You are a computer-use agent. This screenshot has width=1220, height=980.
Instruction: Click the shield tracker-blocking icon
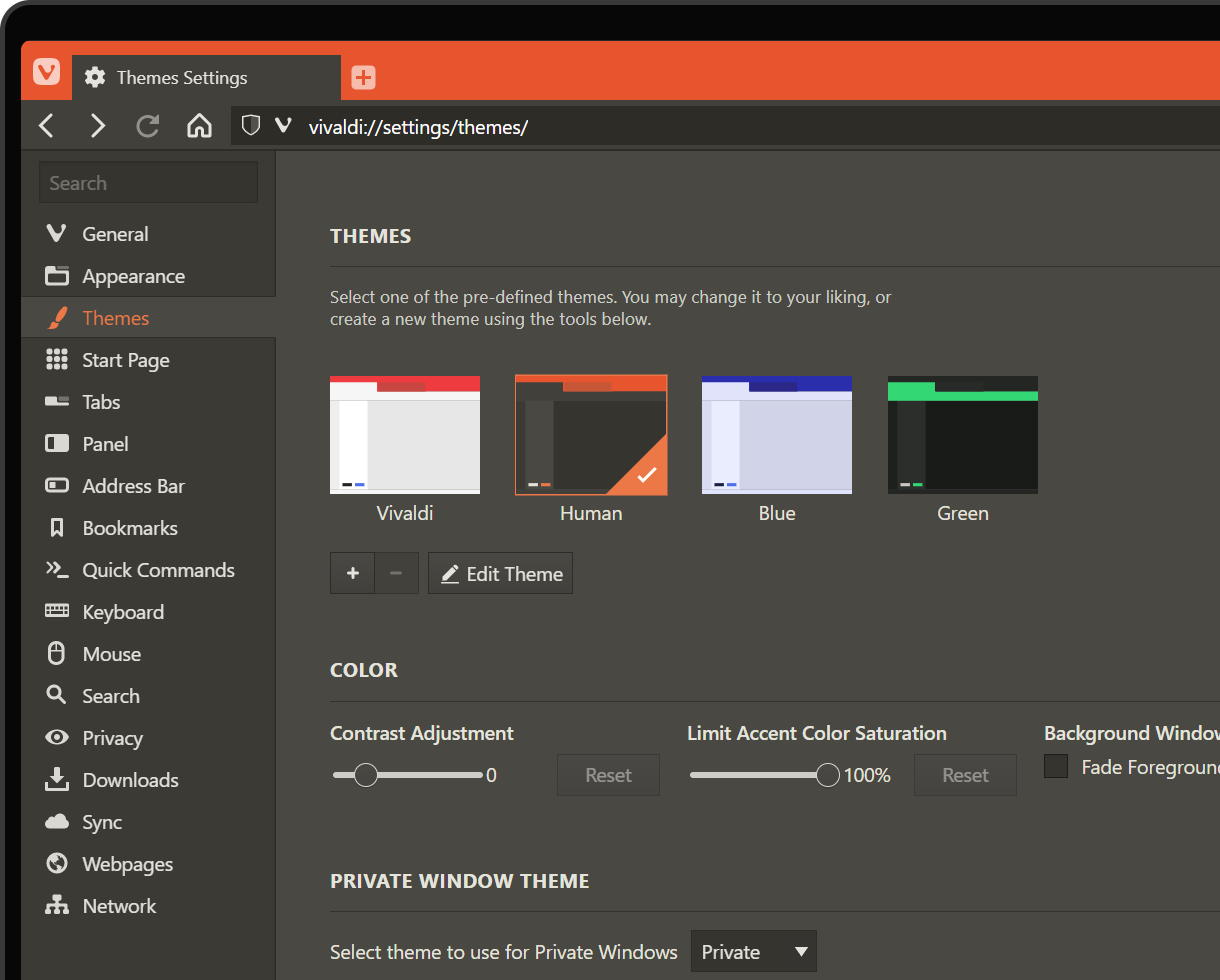click(x=250, y=126)
